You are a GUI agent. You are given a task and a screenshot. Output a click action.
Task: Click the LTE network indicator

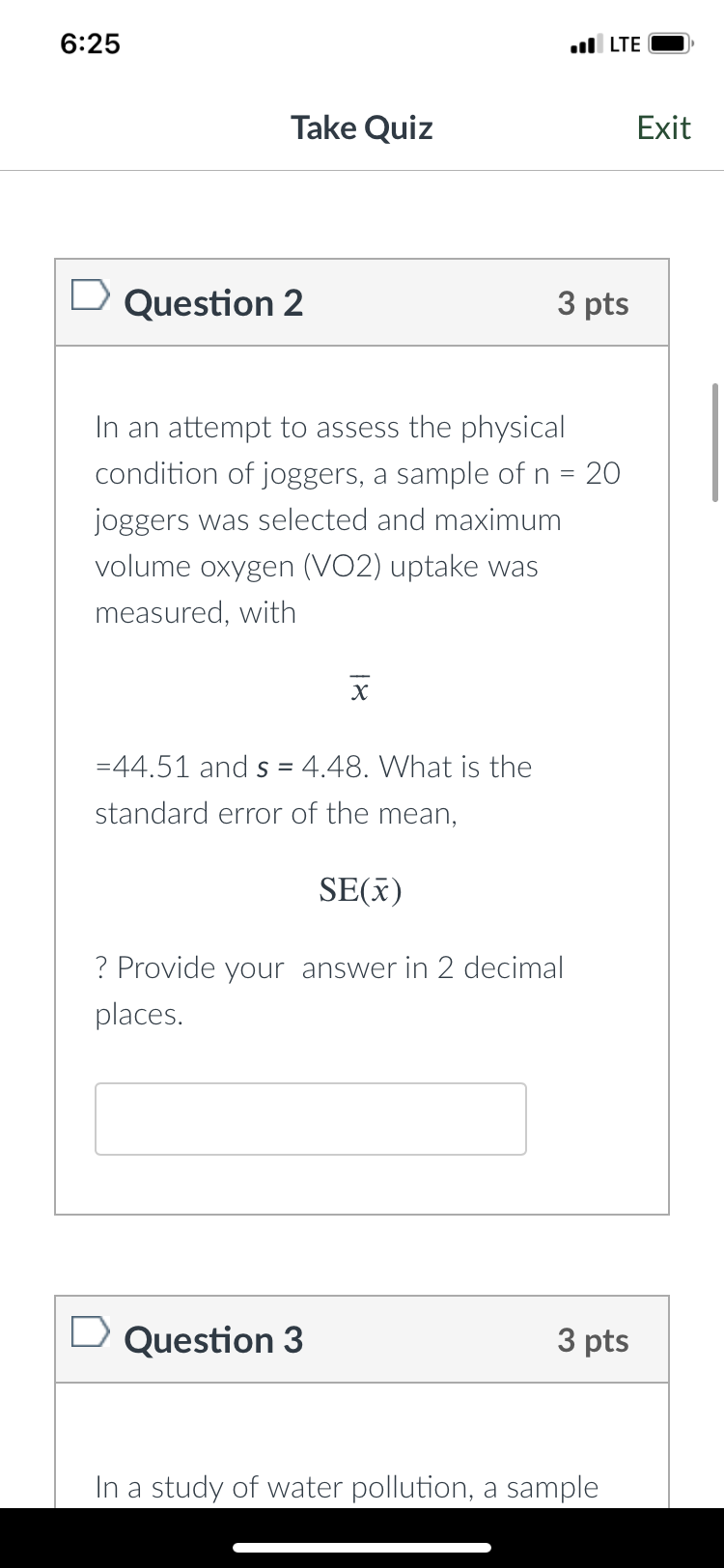(623, 43)
